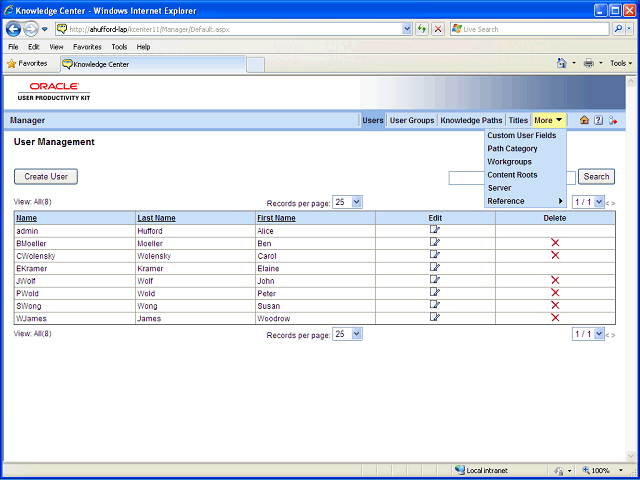Screen dimensions: 640x480
Task: Open top Records per page dropdown
Action: [x=347, y=202]
